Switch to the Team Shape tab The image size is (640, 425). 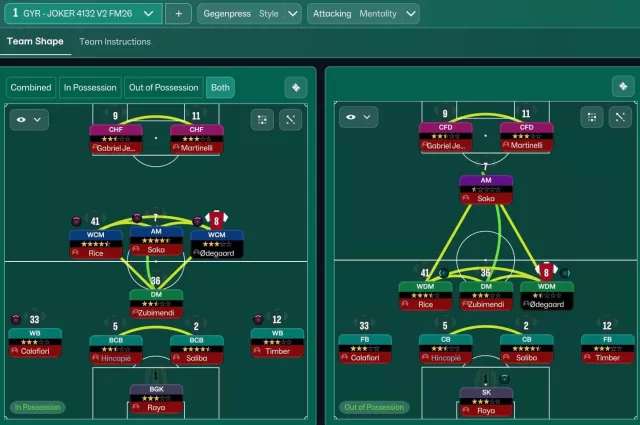pos(35,41)
